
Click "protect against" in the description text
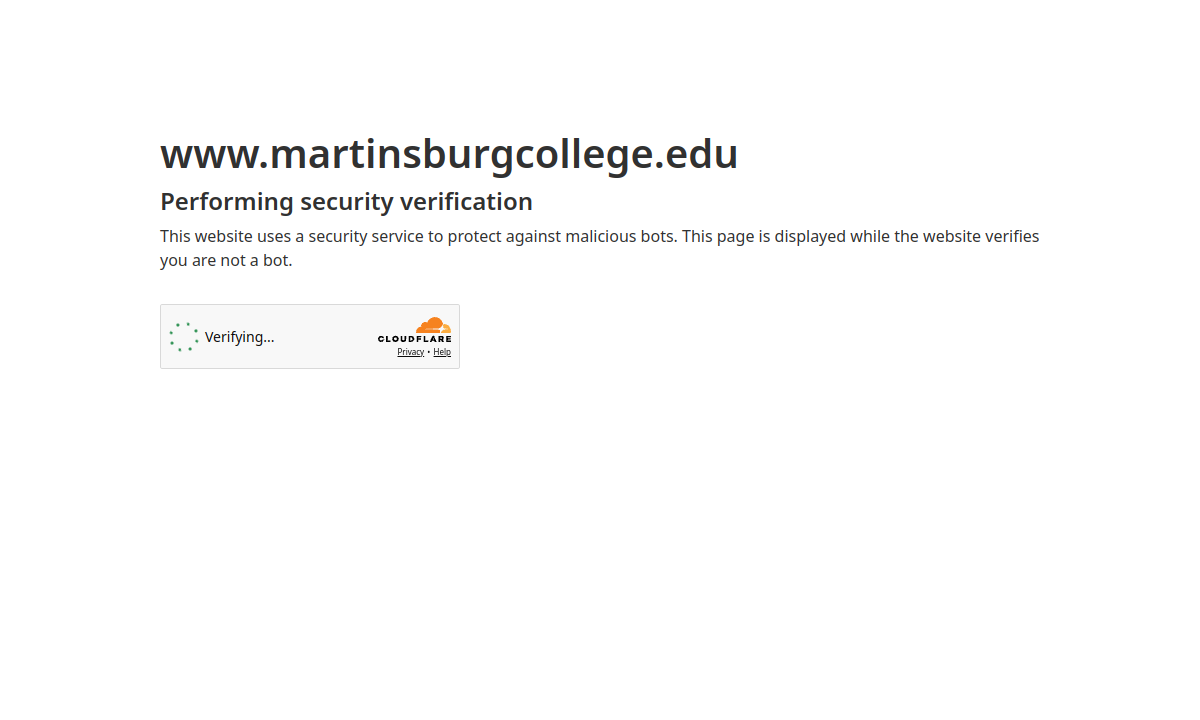point(504,236)
